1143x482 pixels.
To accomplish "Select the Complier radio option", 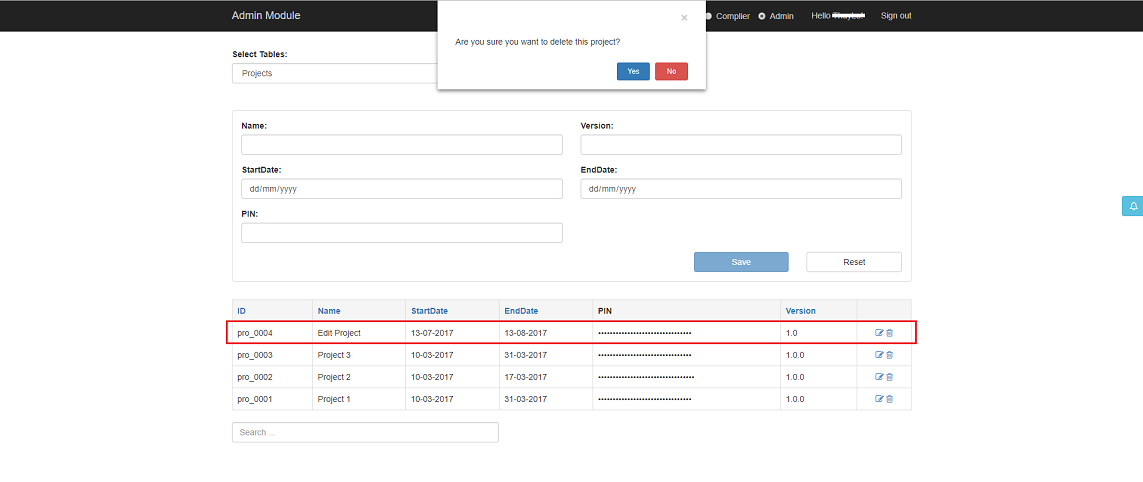I will coord(709,16).
